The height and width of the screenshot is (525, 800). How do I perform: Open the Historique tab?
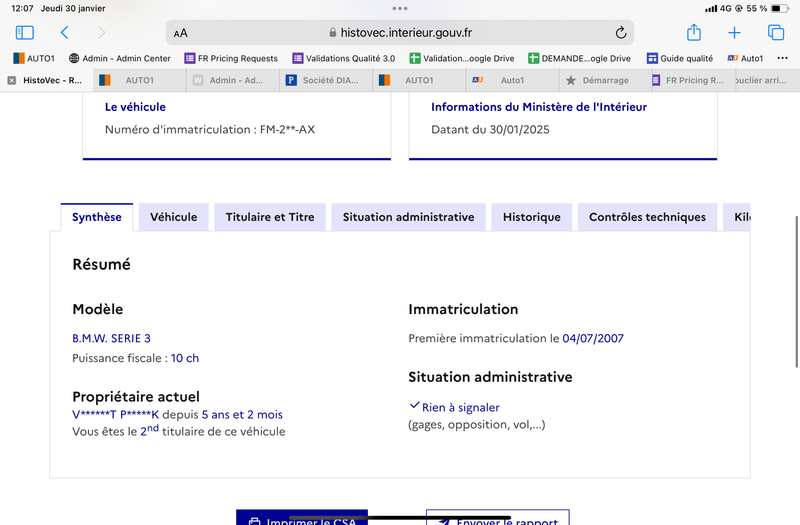[532, 217]
